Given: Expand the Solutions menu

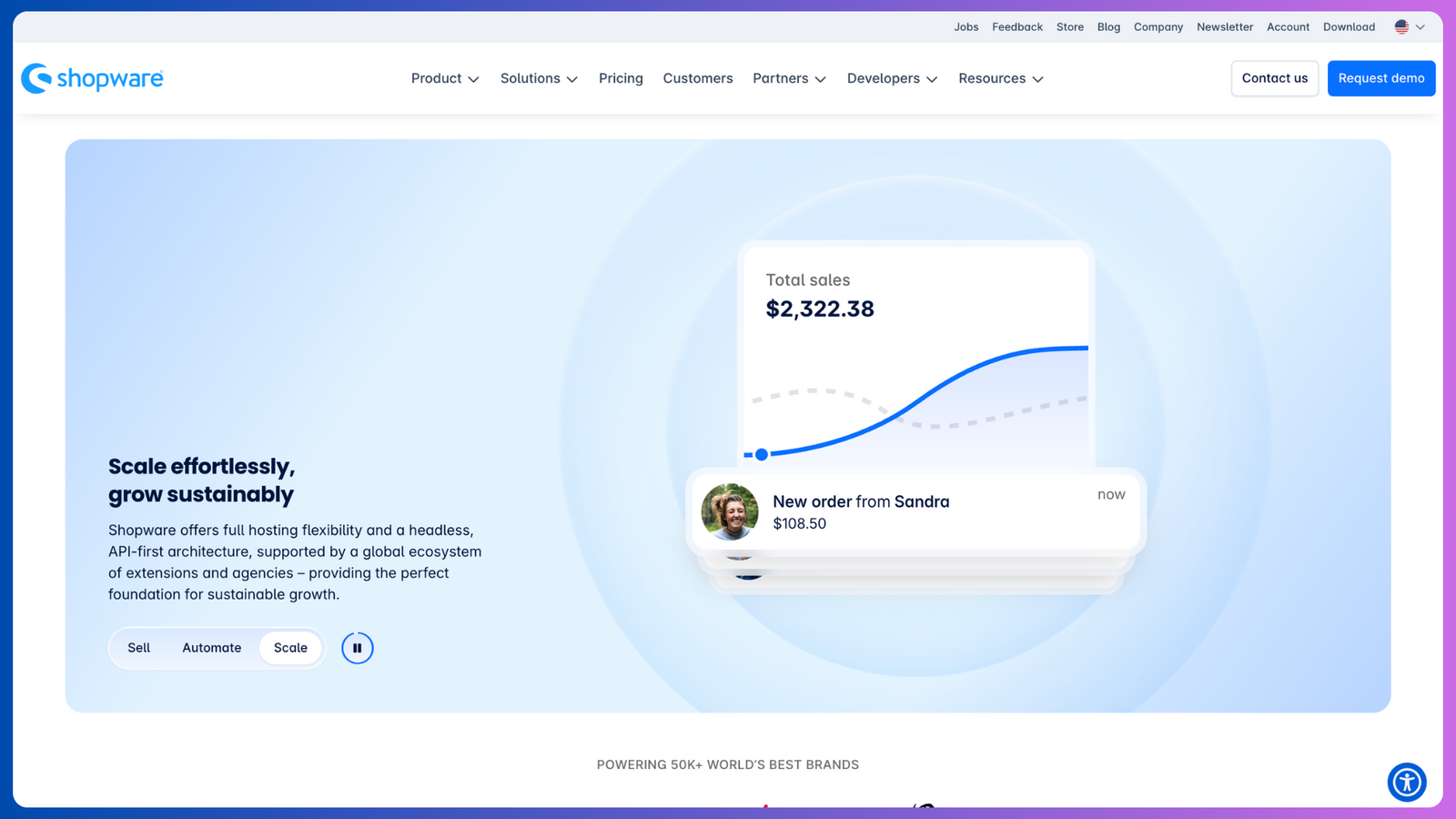Looking at the screenshot, I should pyautogui.click(x=539, y=78).
